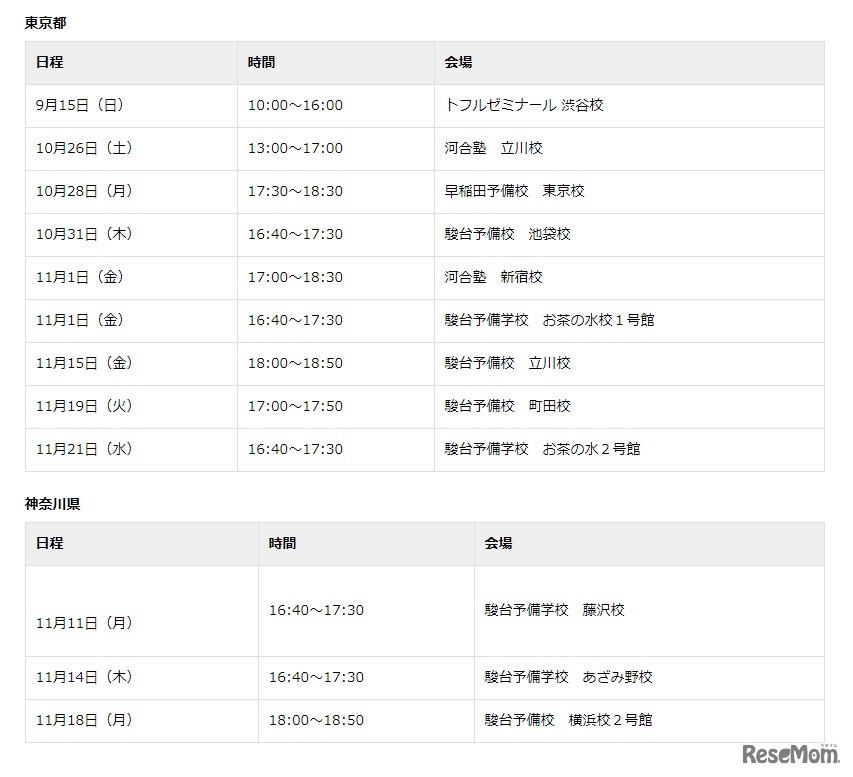Select venue 駿台予備校 町田校
Screen dimensions: 853x777
tap(507, 406)
